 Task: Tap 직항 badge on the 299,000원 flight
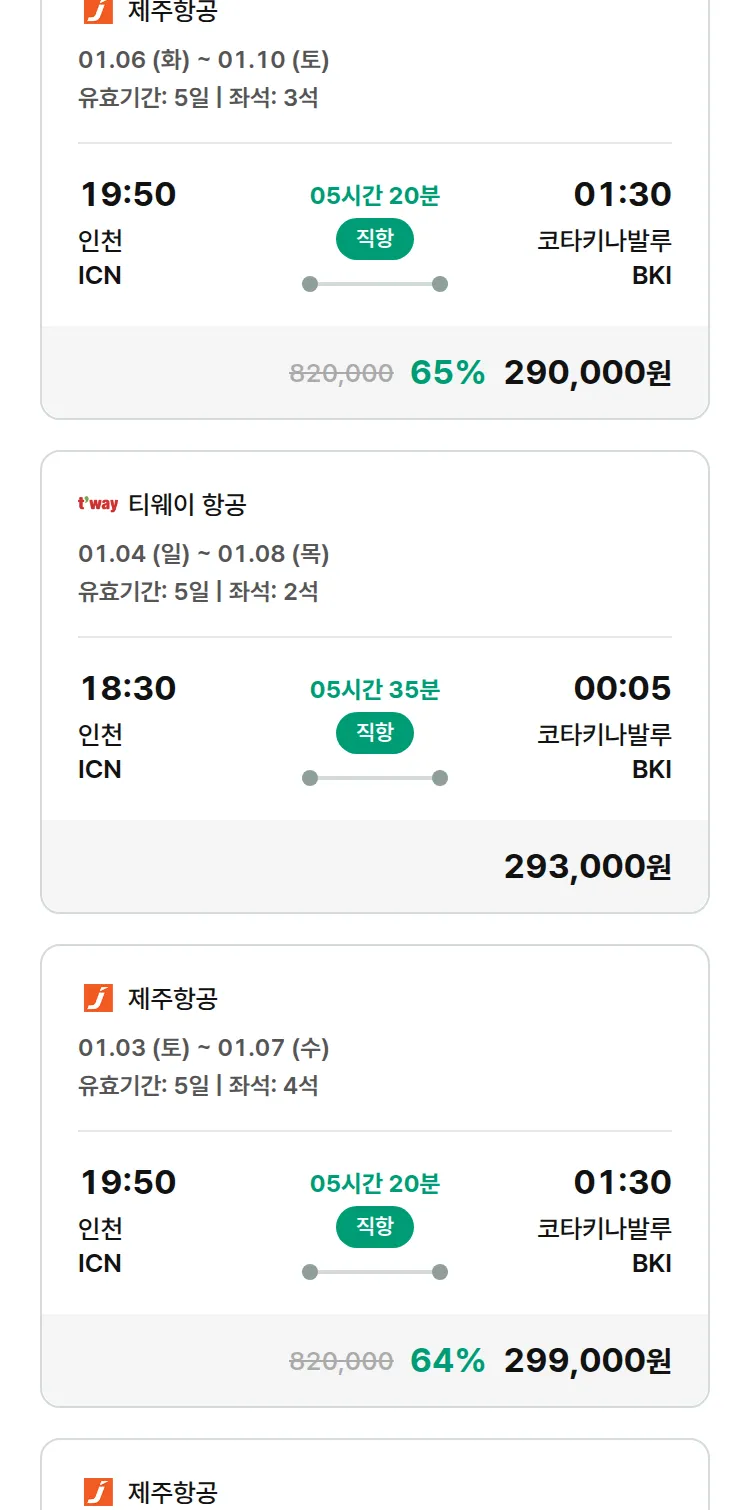pos(374,1227)
